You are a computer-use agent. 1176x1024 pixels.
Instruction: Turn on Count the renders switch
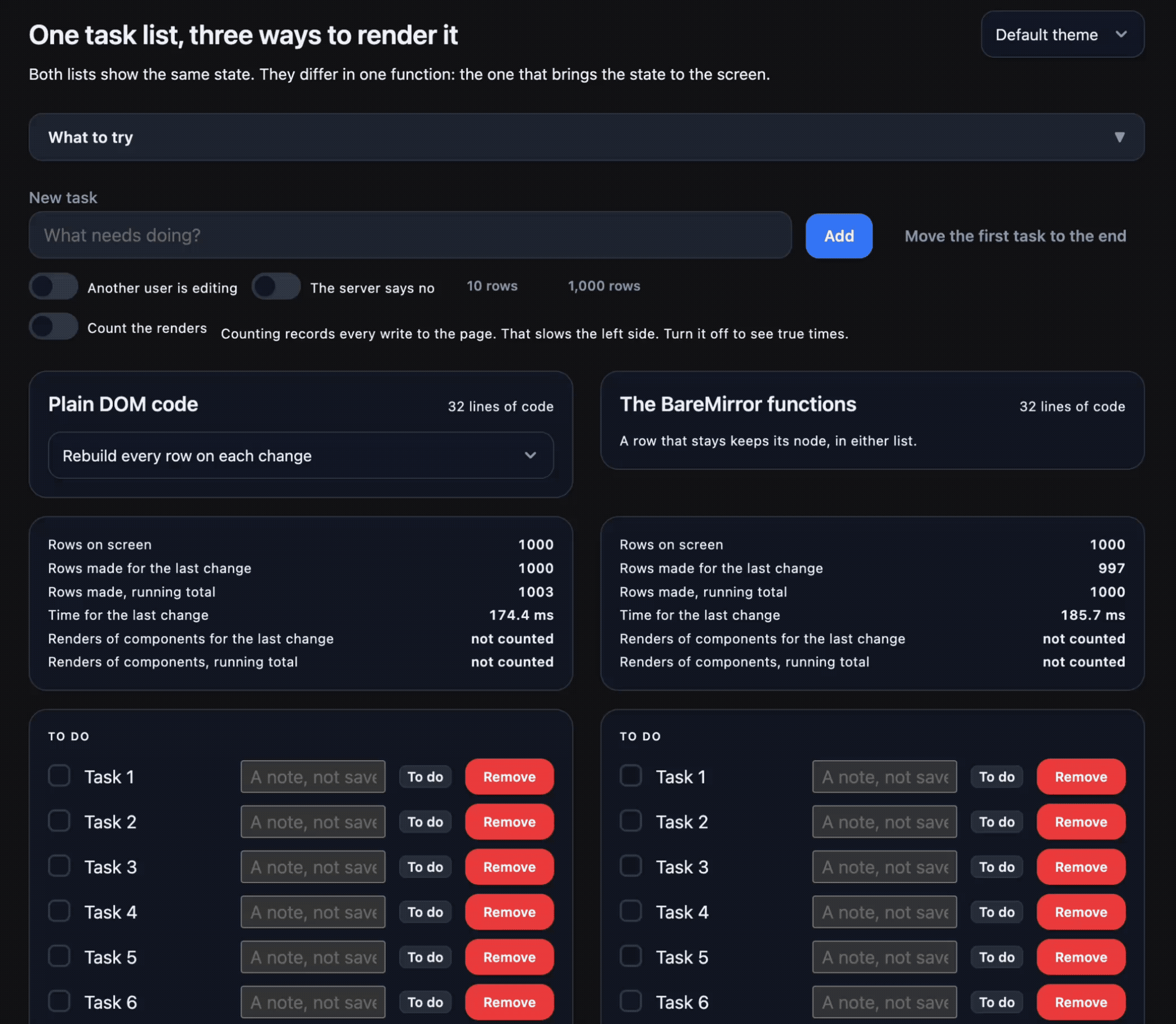click(x=54, y=327)
